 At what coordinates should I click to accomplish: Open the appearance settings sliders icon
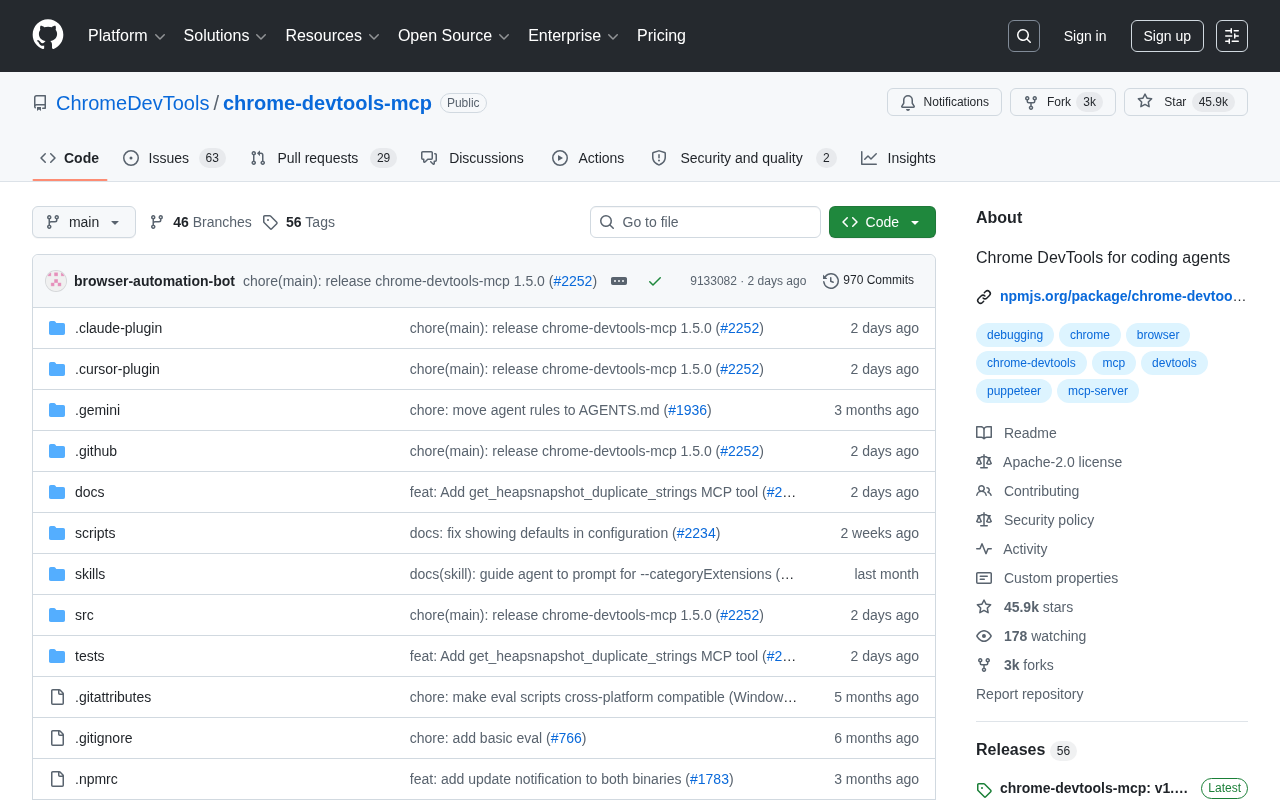(1232, 36)
